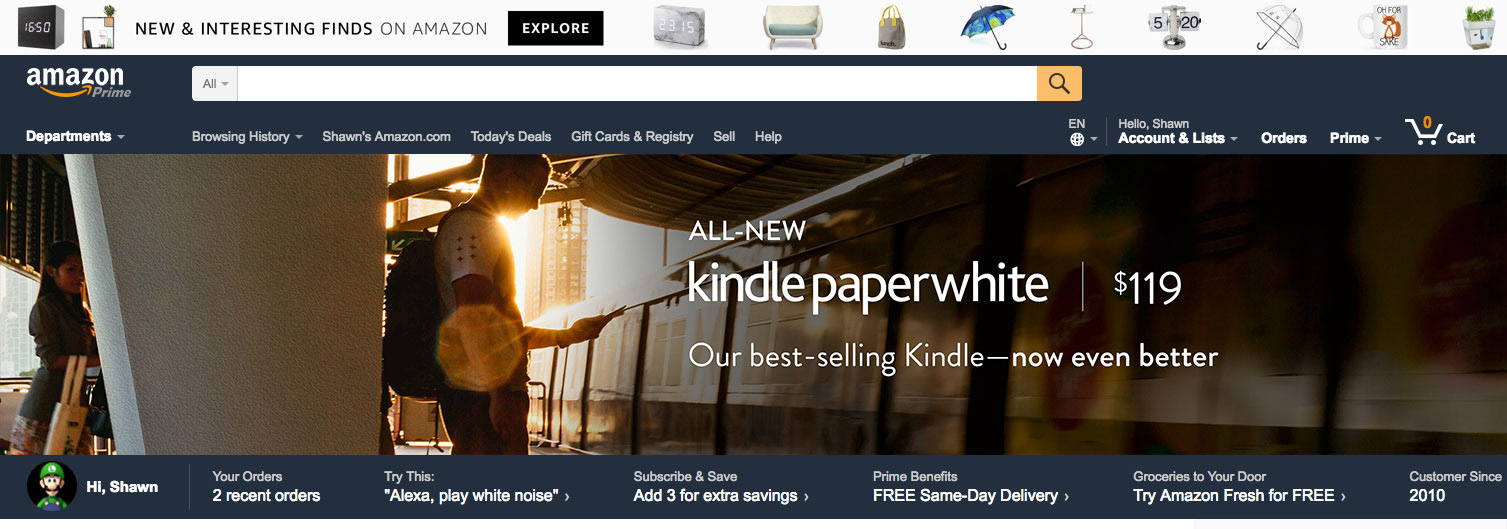Focus the Amazon search input field
Image resolution: width=1507 pixels, height=529 pixels.
[x=637, y=84]
